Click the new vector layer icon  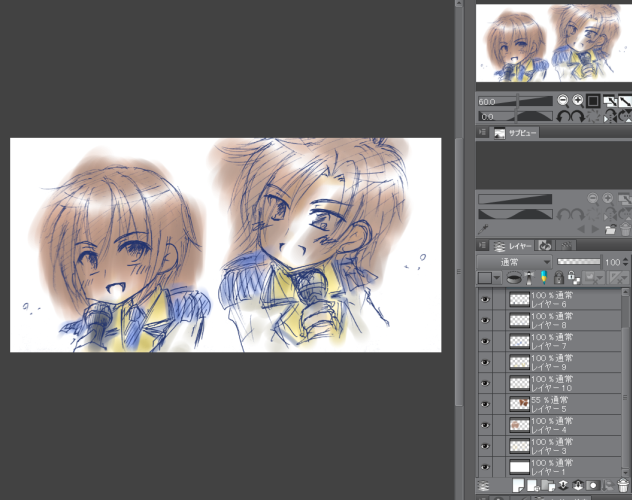coord(533,485)
